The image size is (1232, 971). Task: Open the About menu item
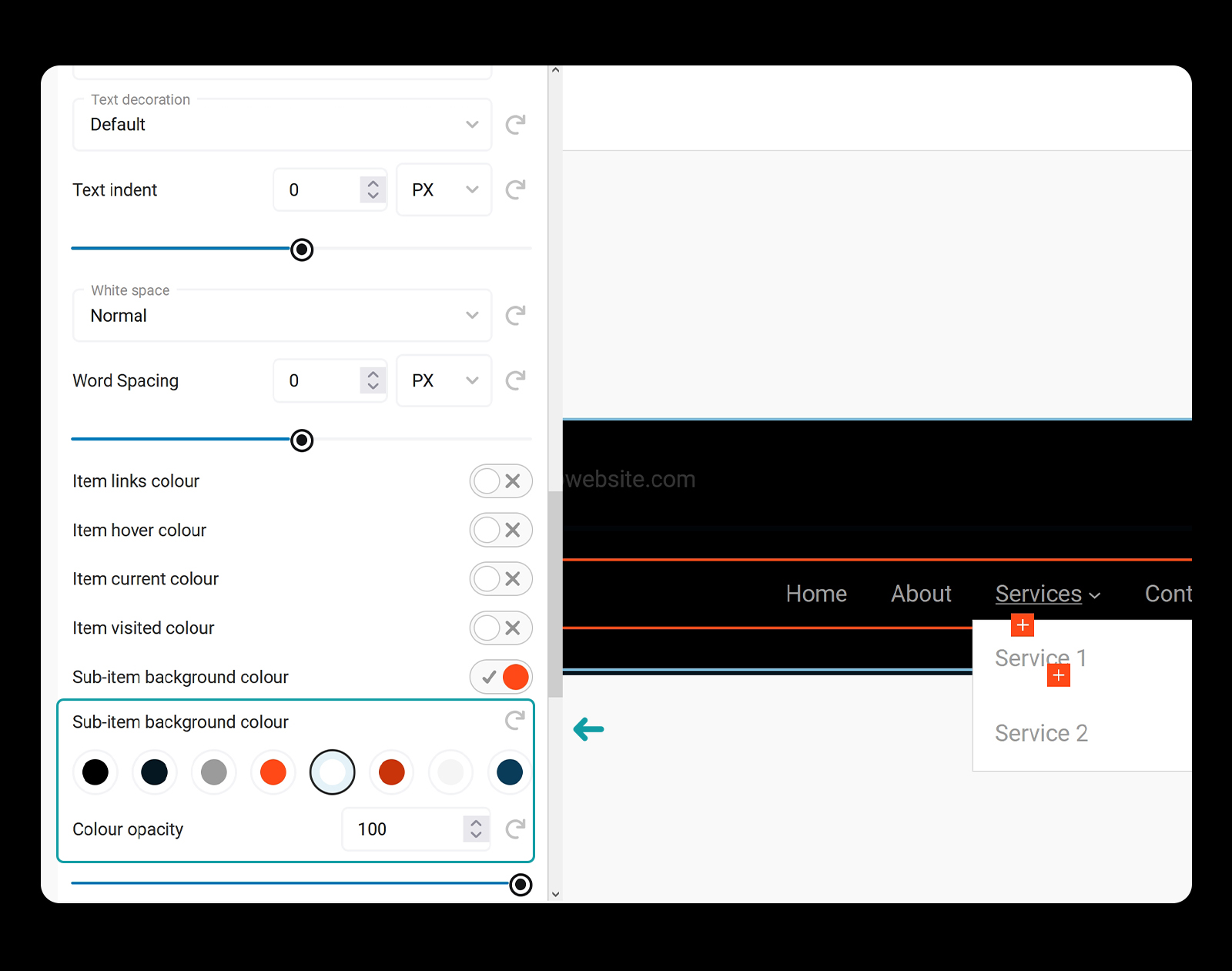(x=921, y=594)
